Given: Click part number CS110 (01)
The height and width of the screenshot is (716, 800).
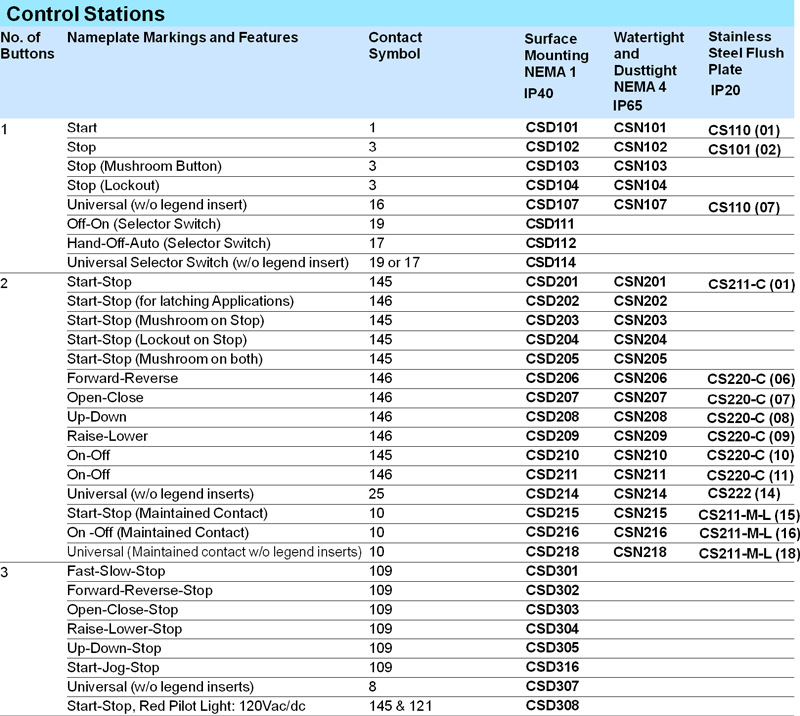Looking at the screenshot, I should coord(744,131).
